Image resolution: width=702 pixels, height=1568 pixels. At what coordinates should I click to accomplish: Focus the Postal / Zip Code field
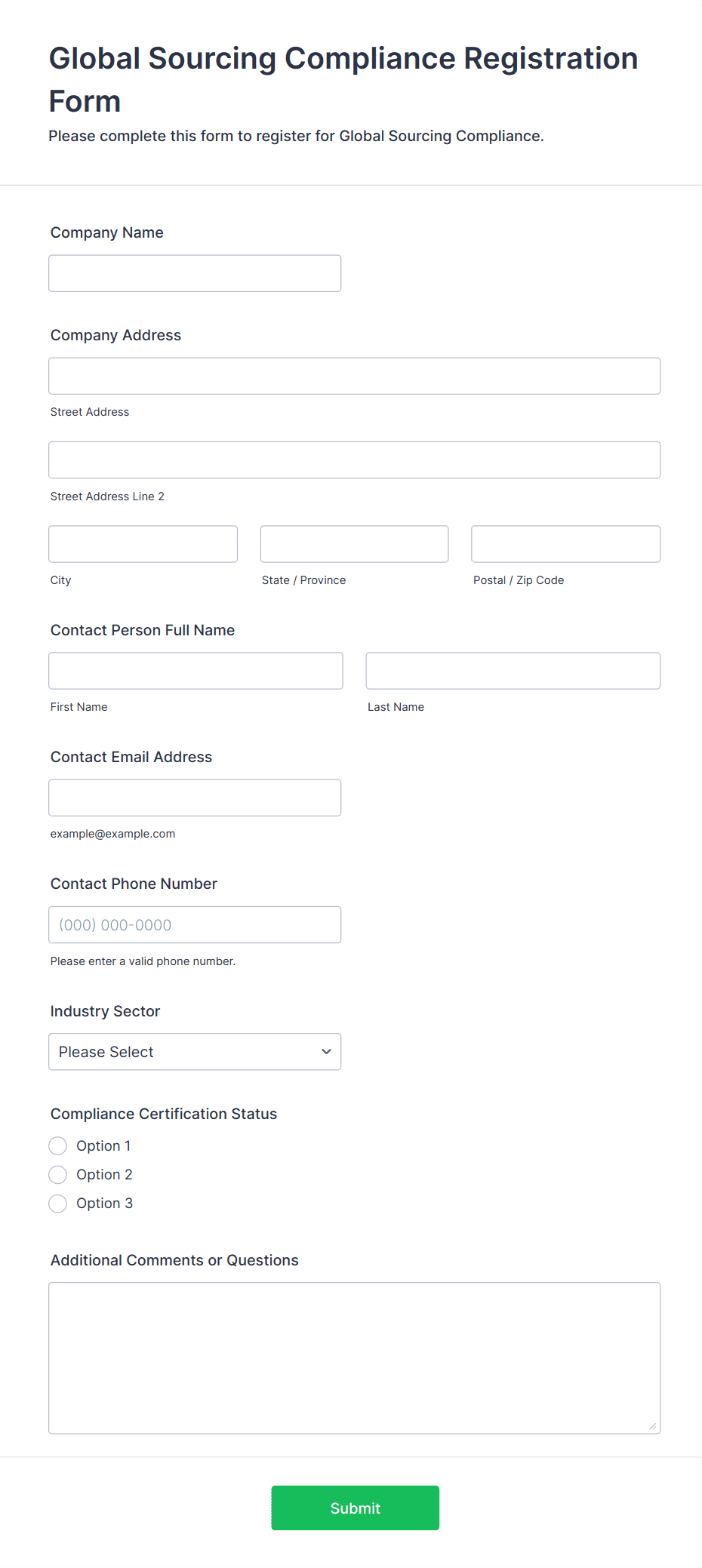[565, 544]
